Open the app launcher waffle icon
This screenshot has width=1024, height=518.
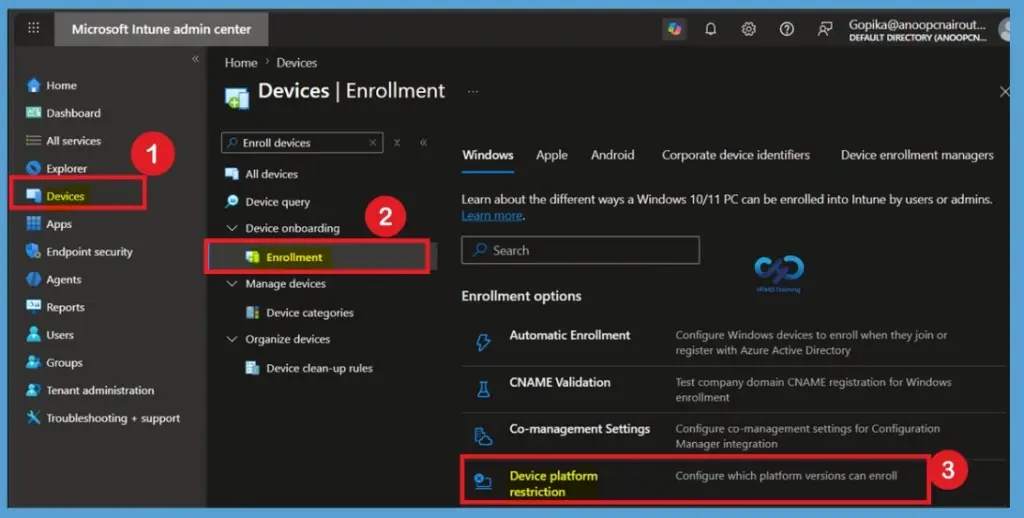[x=33, y=27]
